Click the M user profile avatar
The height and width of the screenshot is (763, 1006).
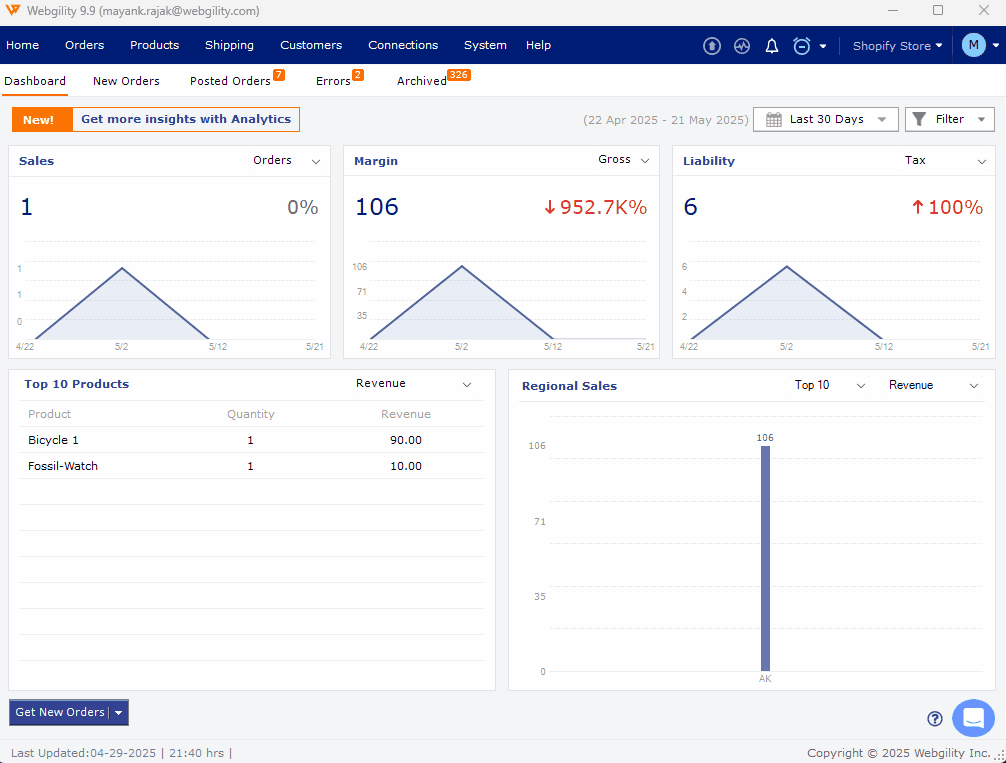tap(973, 45)
